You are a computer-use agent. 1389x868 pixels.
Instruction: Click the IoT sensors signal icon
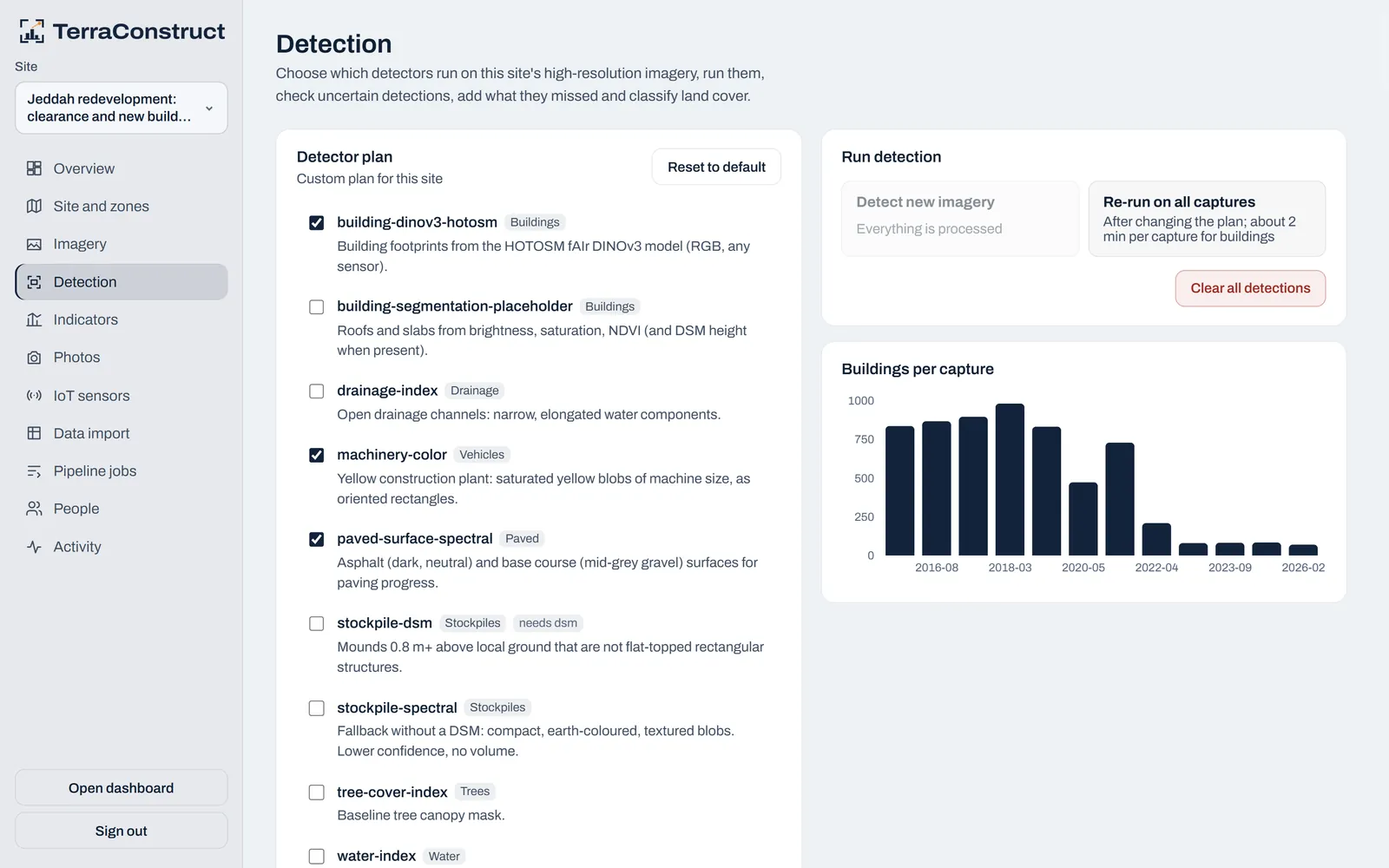[34, 396]
